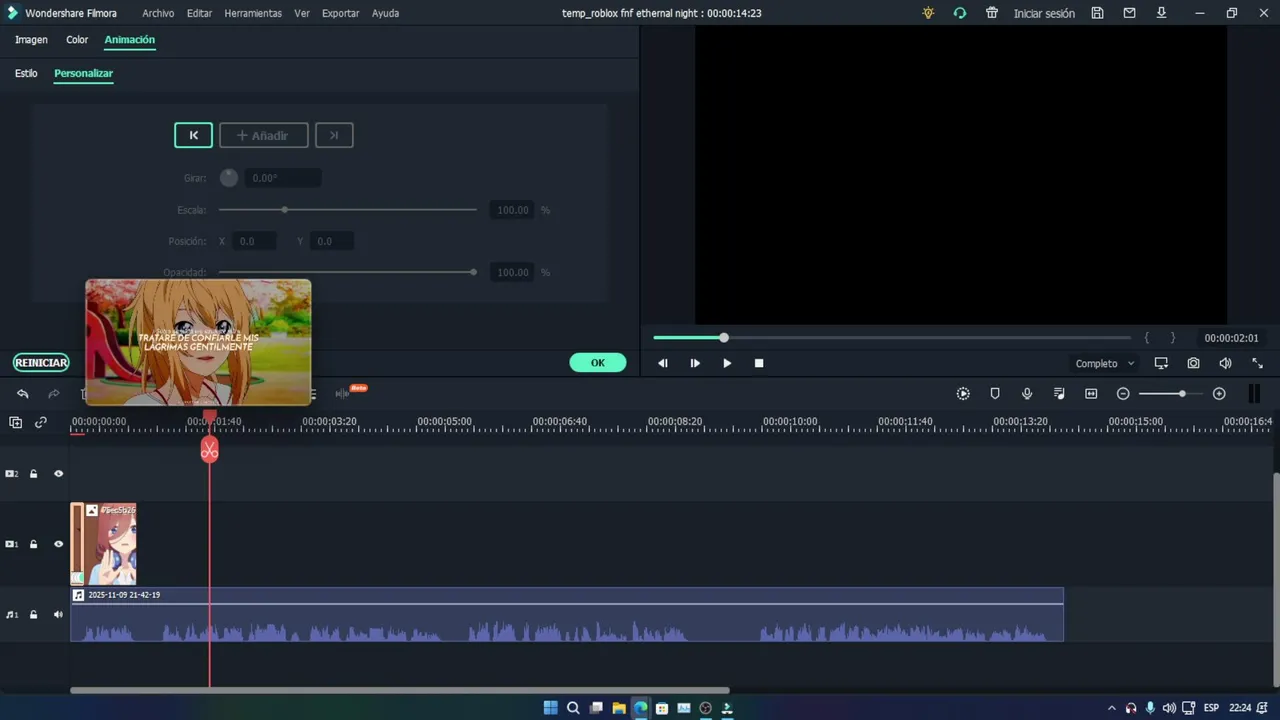Image resolution: width=1280 pixels, height=720 pixels.
Task: Click the preview progress slider knob
Action: (724, 338)
